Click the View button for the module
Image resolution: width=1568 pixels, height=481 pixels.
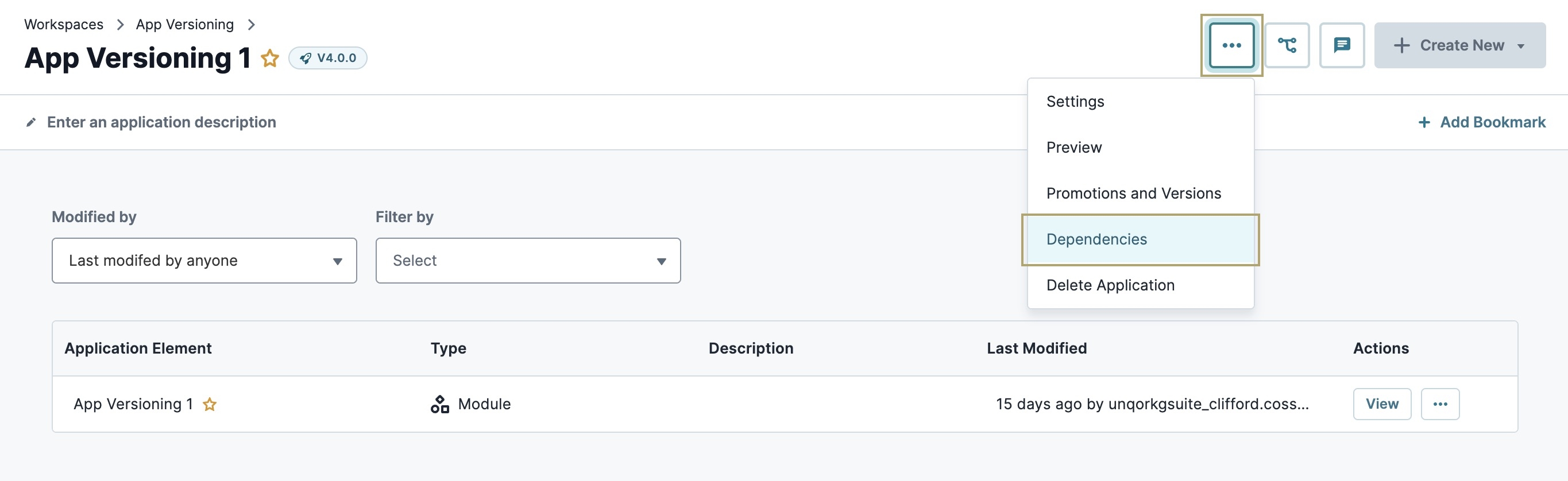1382,404
